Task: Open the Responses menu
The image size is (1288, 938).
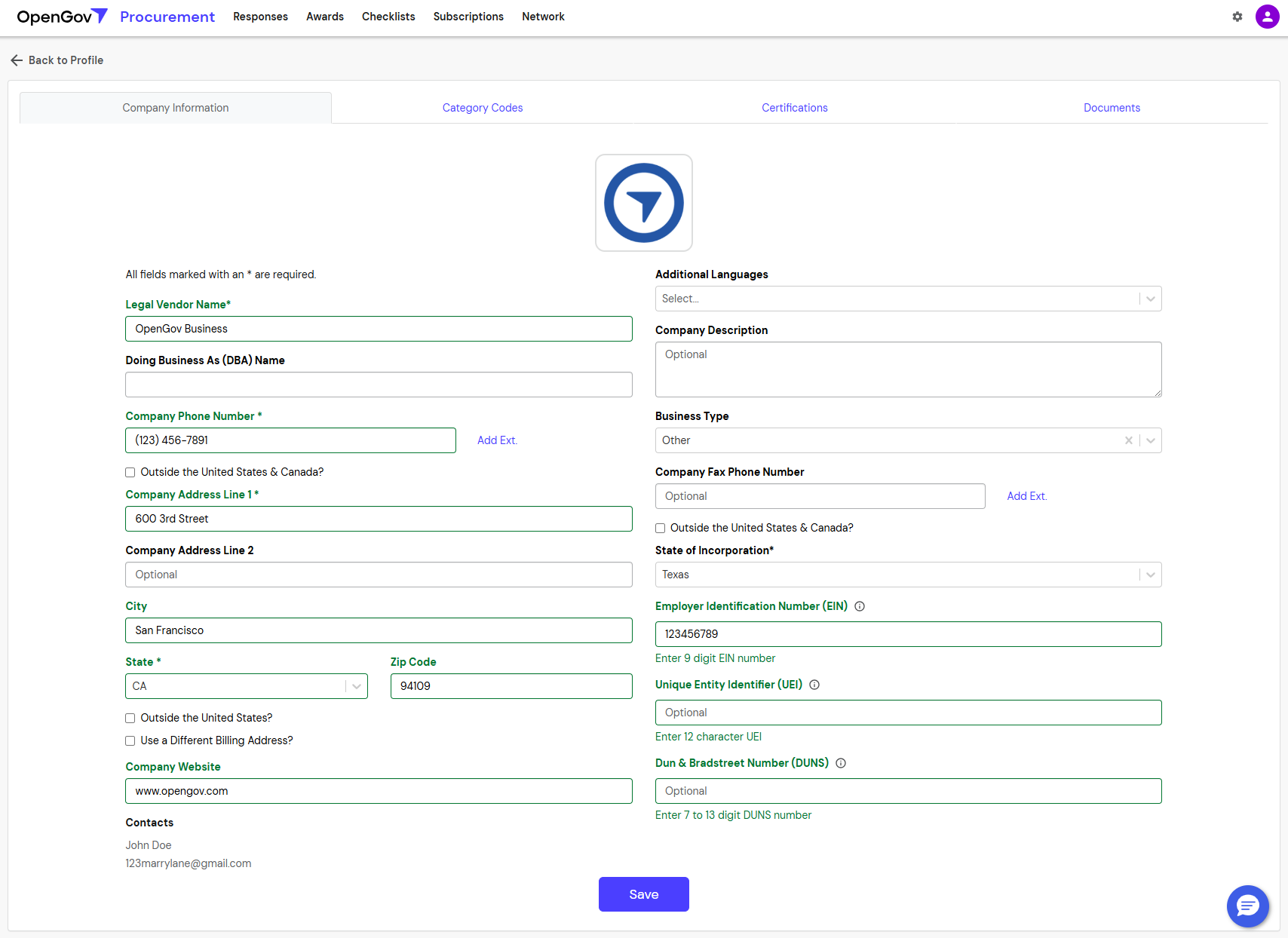Action: (x=260, y=17)
